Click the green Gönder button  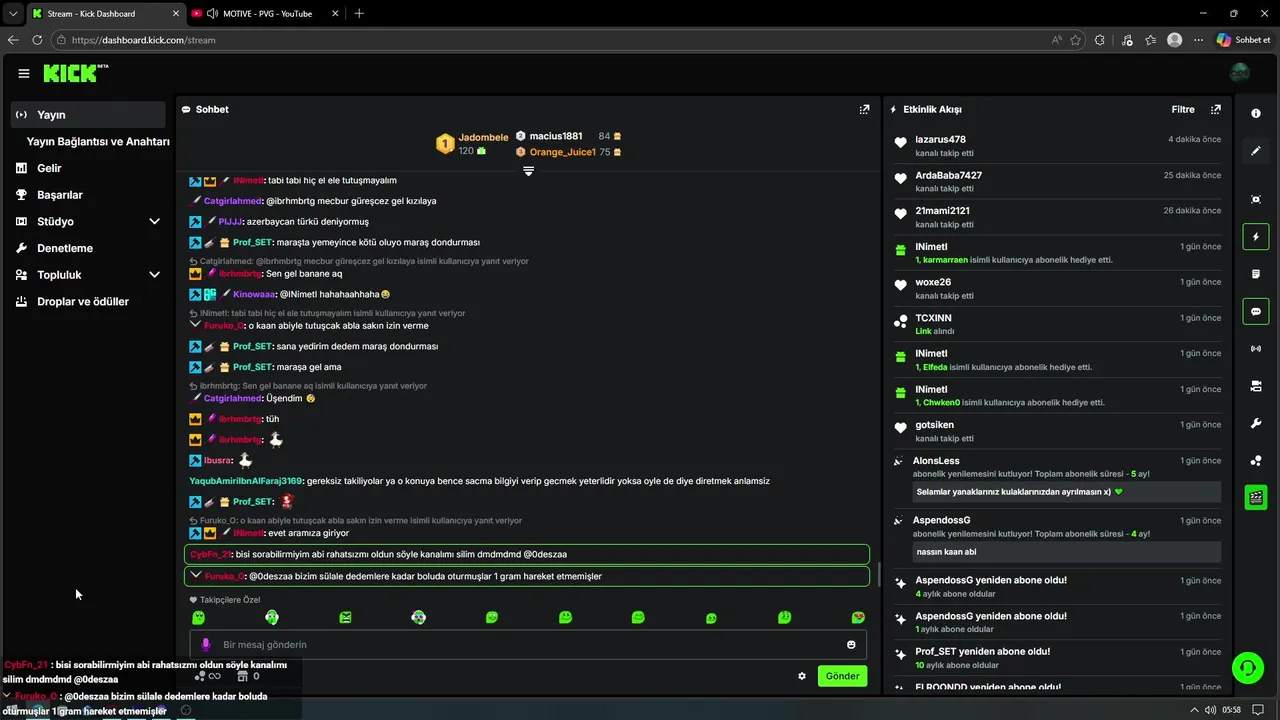click(x=842, y=676)
